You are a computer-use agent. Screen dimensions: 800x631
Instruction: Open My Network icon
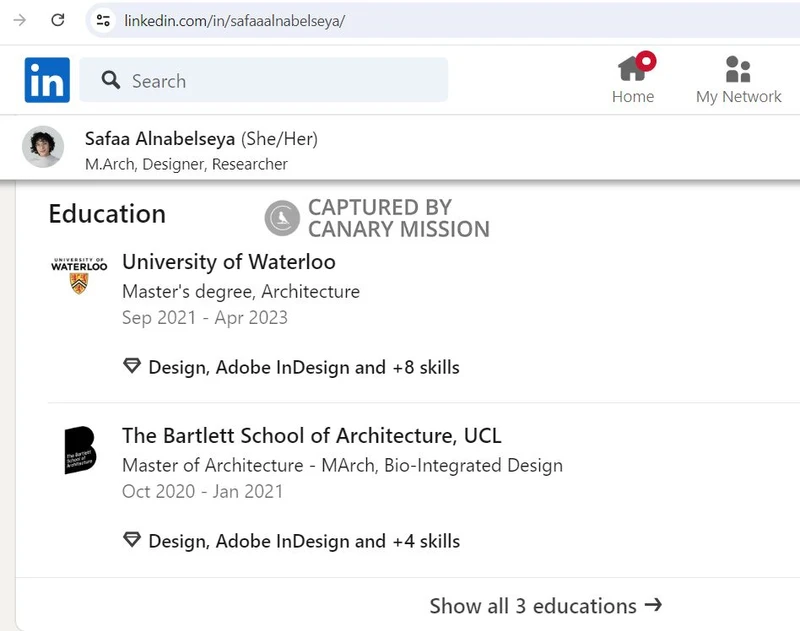coord(738,69)
